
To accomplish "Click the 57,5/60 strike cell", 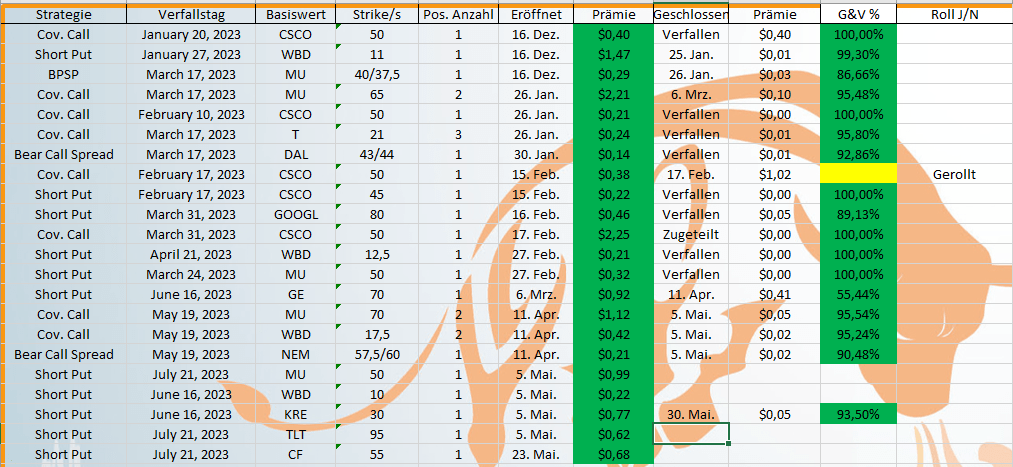I will click(376, 355).
